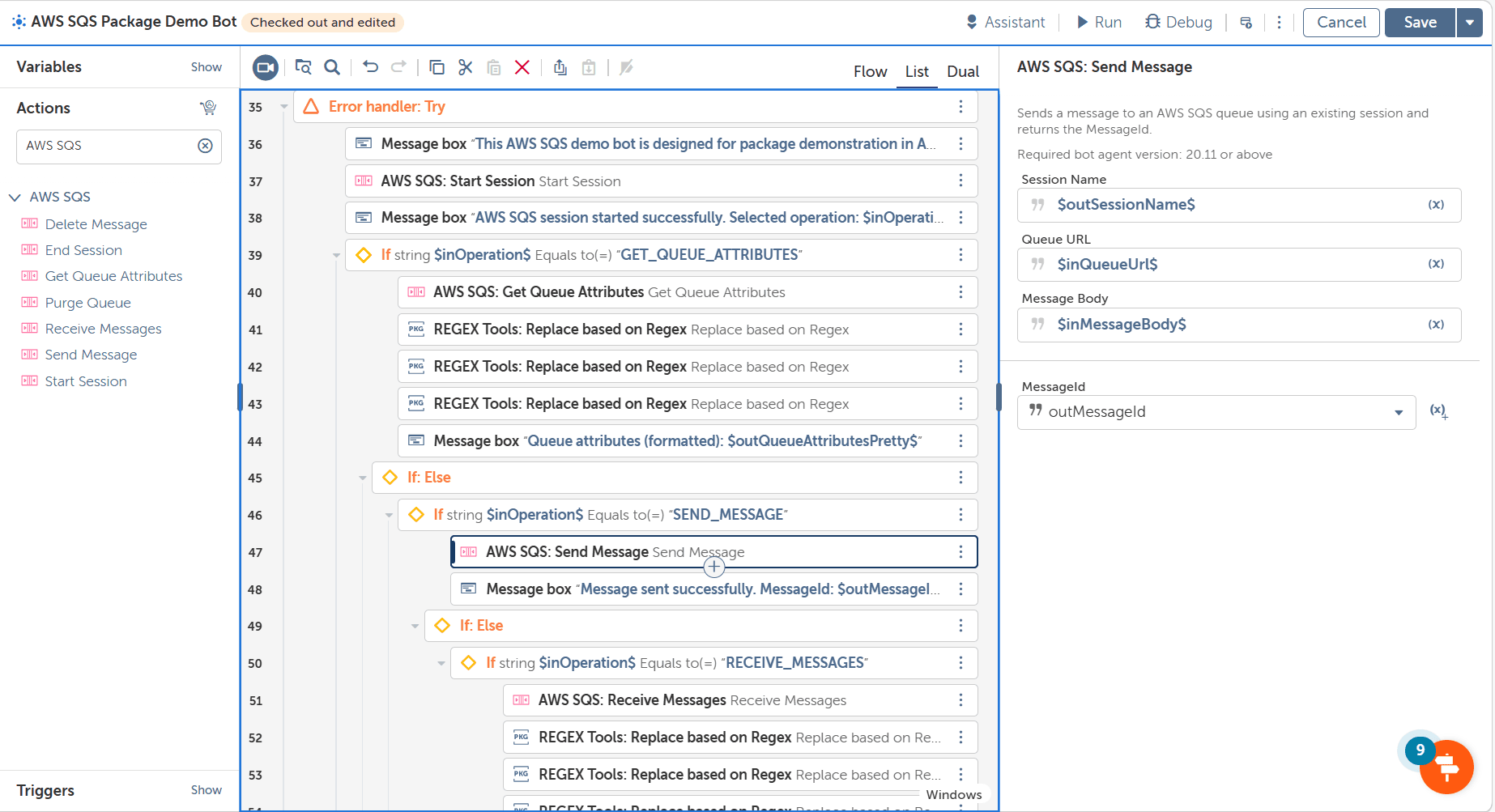Save the bot

[1420, 23]
